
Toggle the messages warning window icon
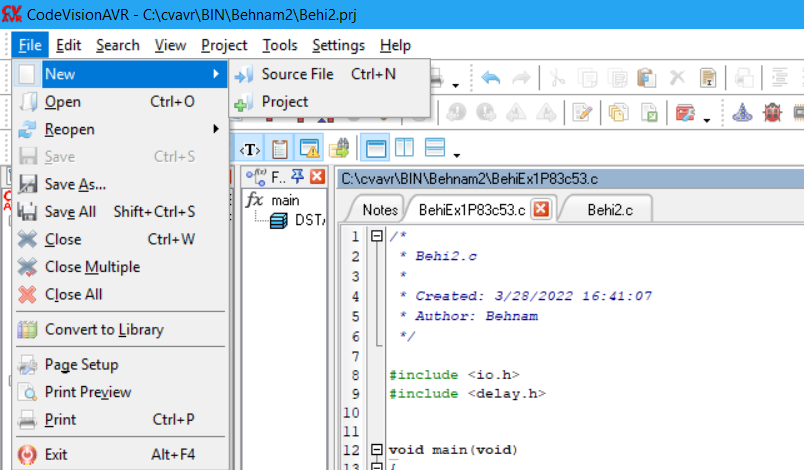point(310,149)
